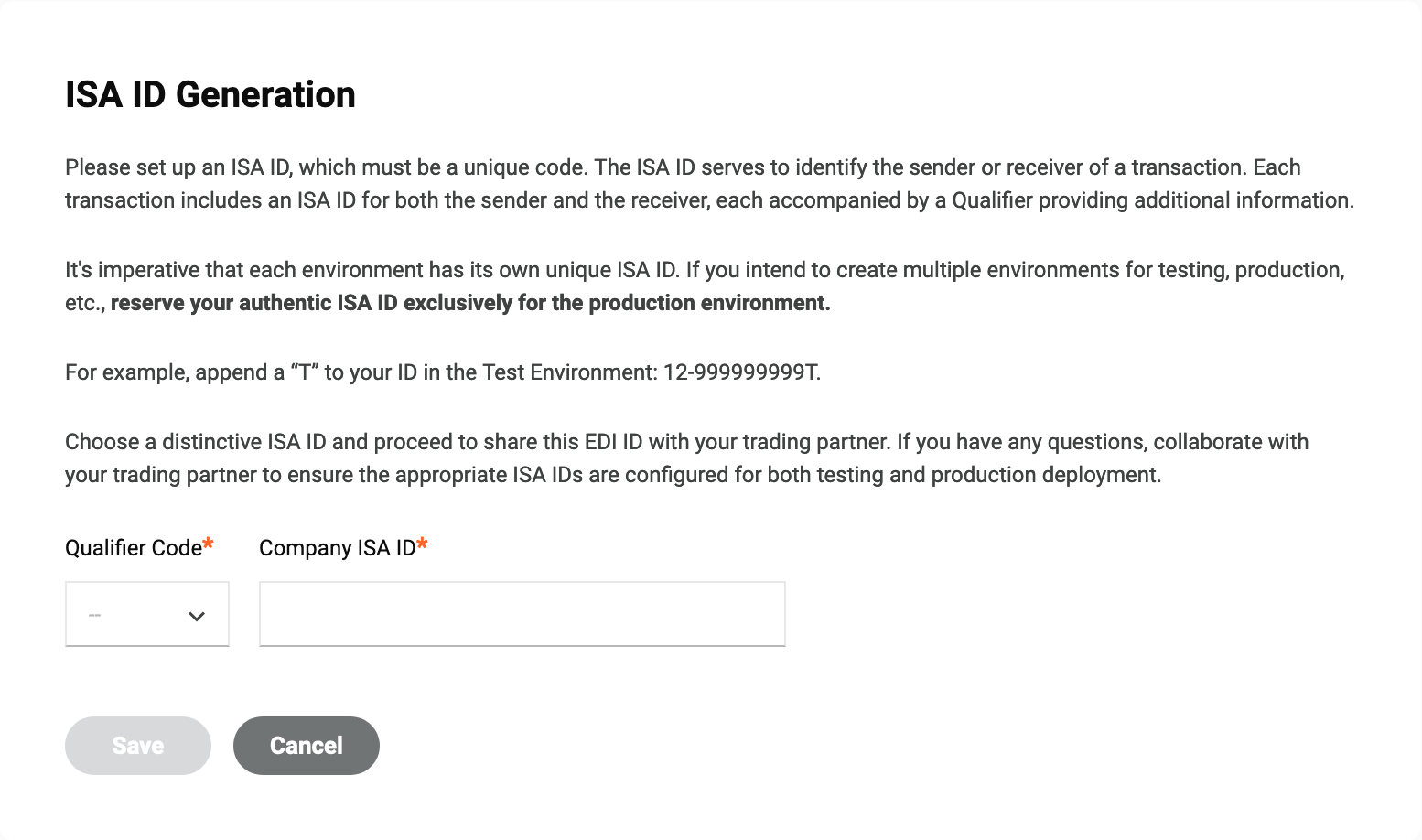Screen dimensions: 1422x840
Task: Click the chevron arrow in Qualifier Code
Action: (x=196, y=617)
